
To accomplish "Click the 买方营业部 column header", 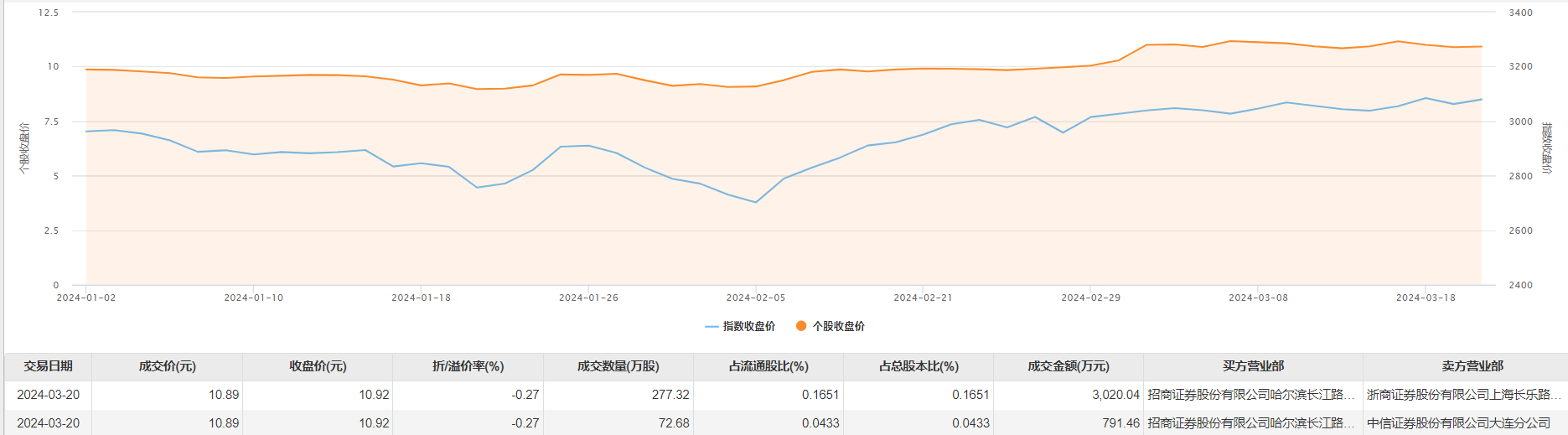I will click(1253, 366).
